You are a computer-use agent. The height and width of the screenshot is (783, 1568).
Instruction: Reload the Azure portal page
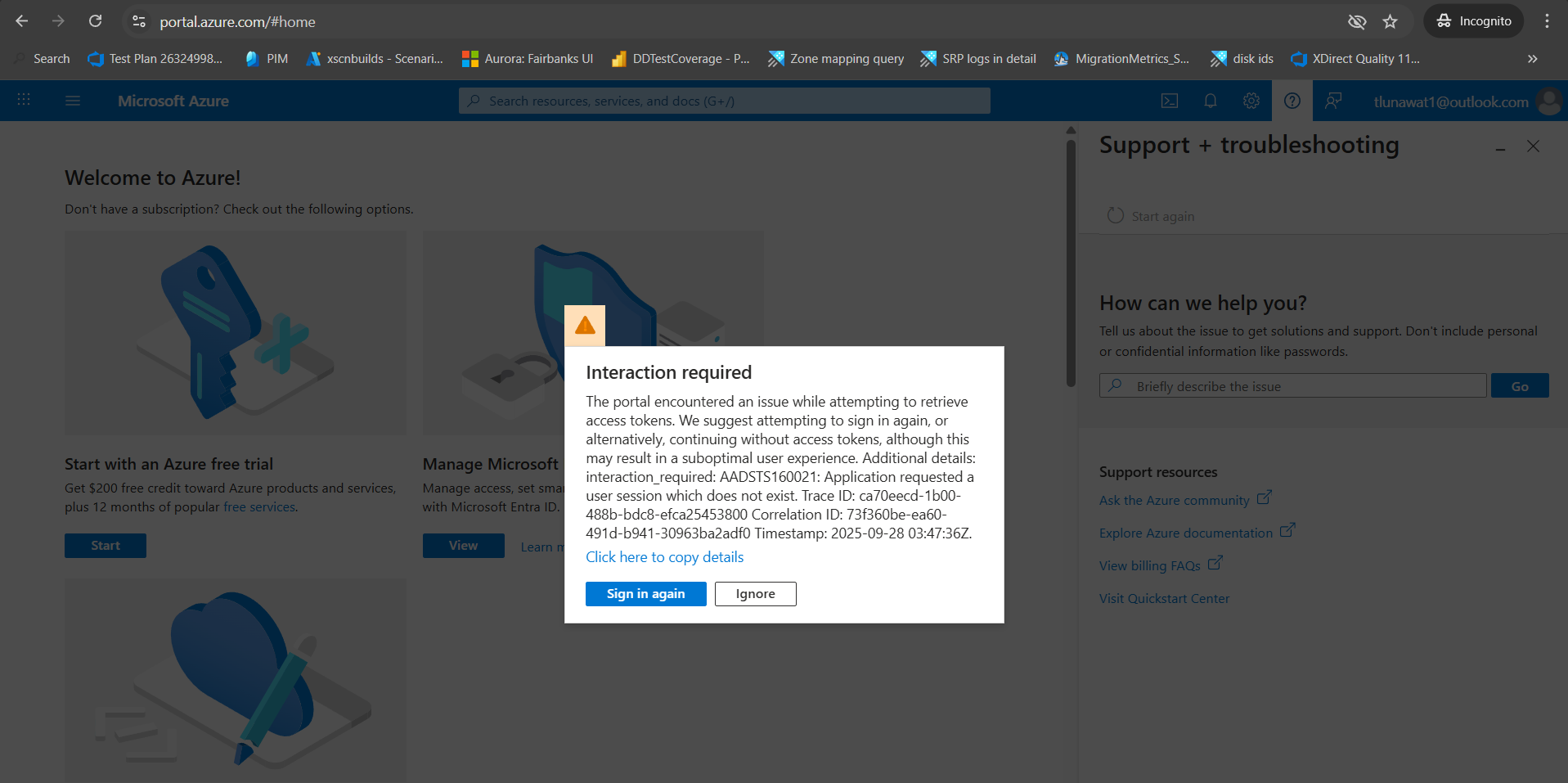pyautogui.click(x=96, y=21)
